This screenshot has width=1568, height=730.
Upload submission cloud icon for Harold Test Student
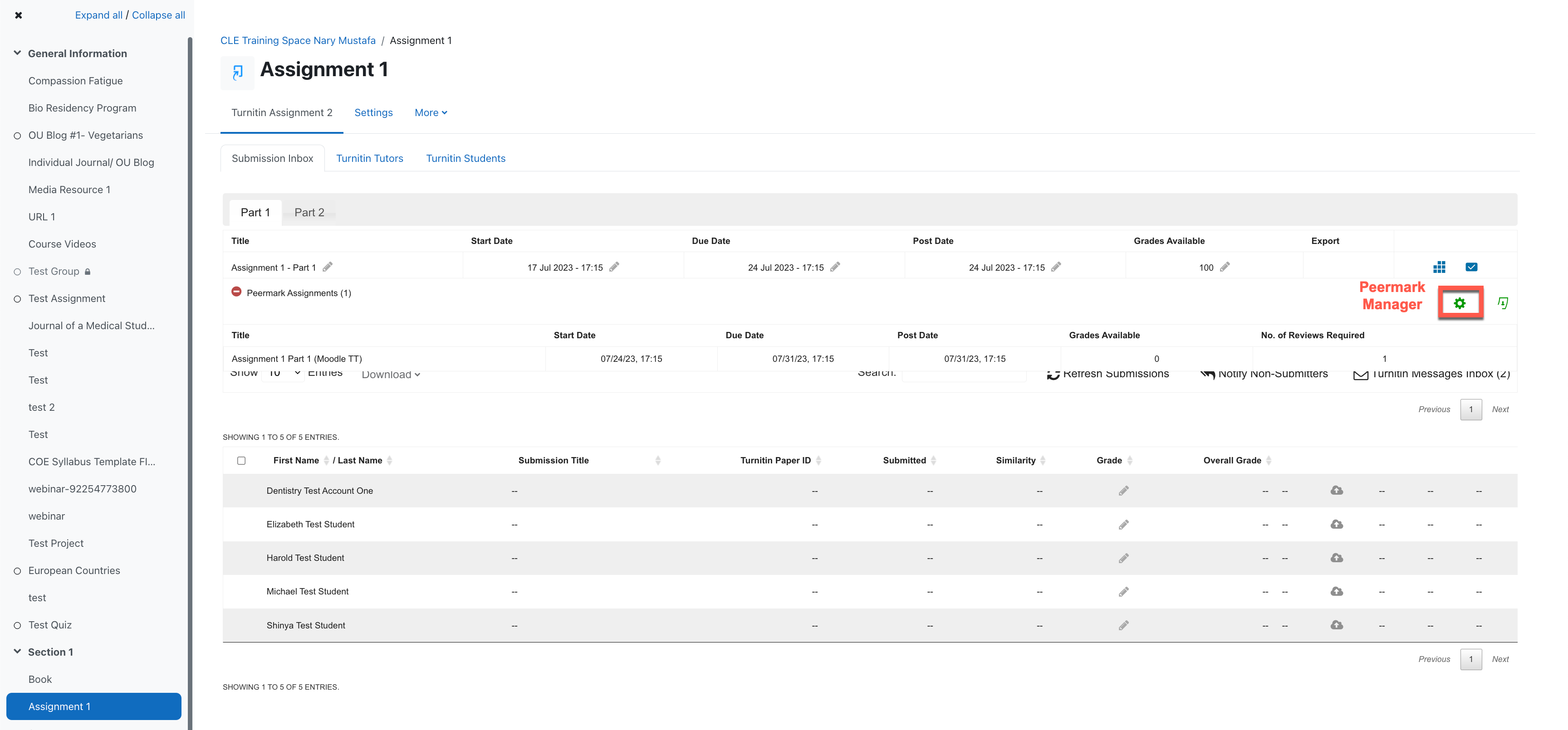(1337, 558)
